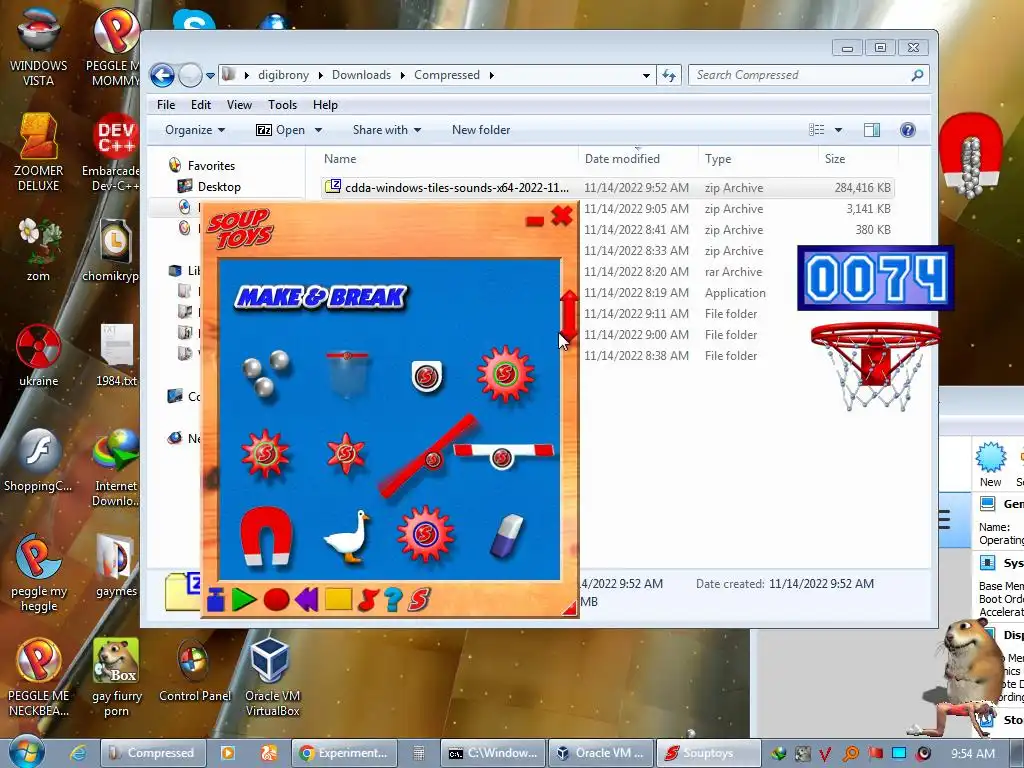Viewport: 1024px width, 768px height.
Task: Open the Control Panel desktop shortcut
Action: click(x=195, y=670)
